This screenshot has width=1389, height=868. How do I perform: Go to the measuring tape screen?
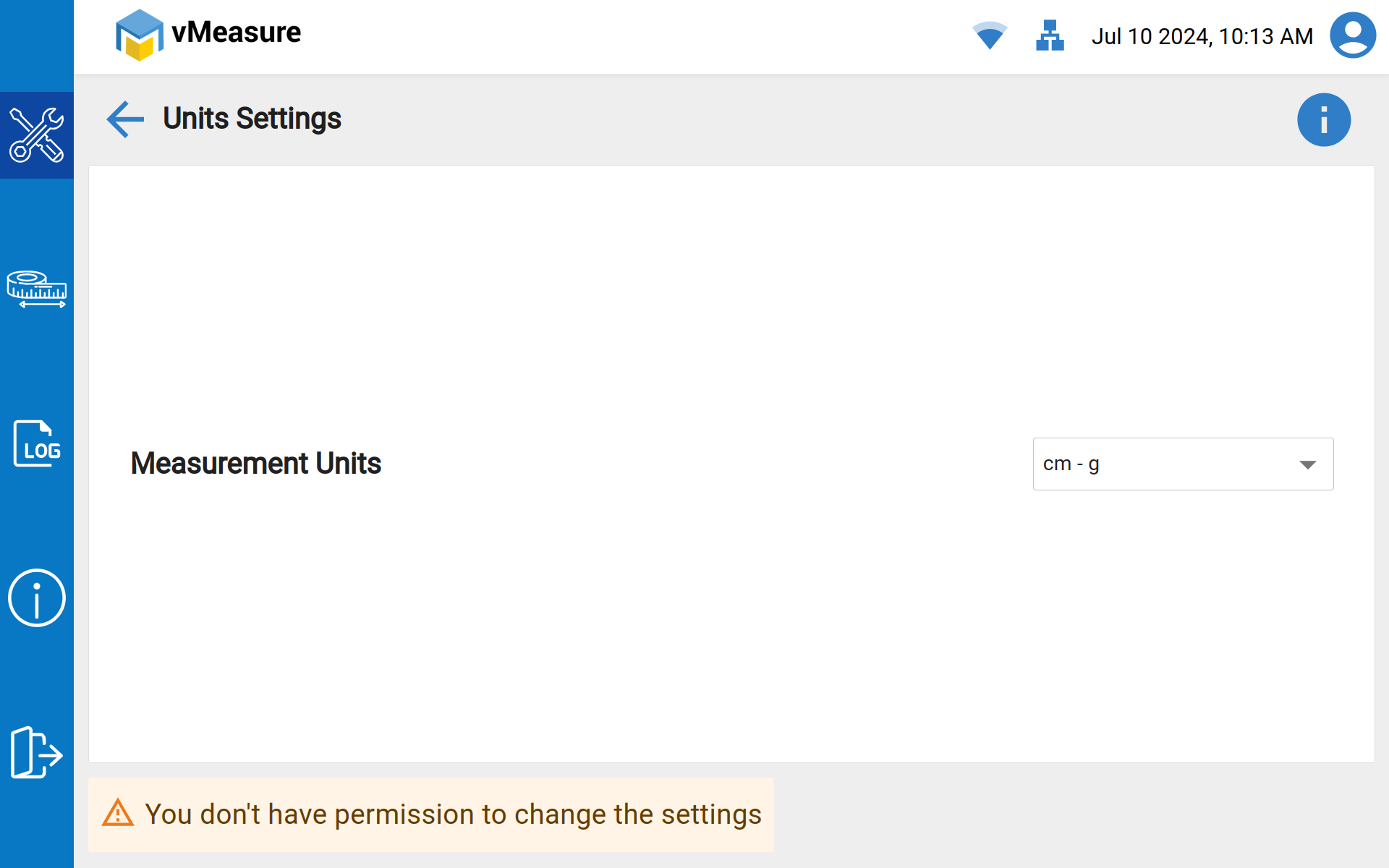pyautogui.click(x=36, y=289)
